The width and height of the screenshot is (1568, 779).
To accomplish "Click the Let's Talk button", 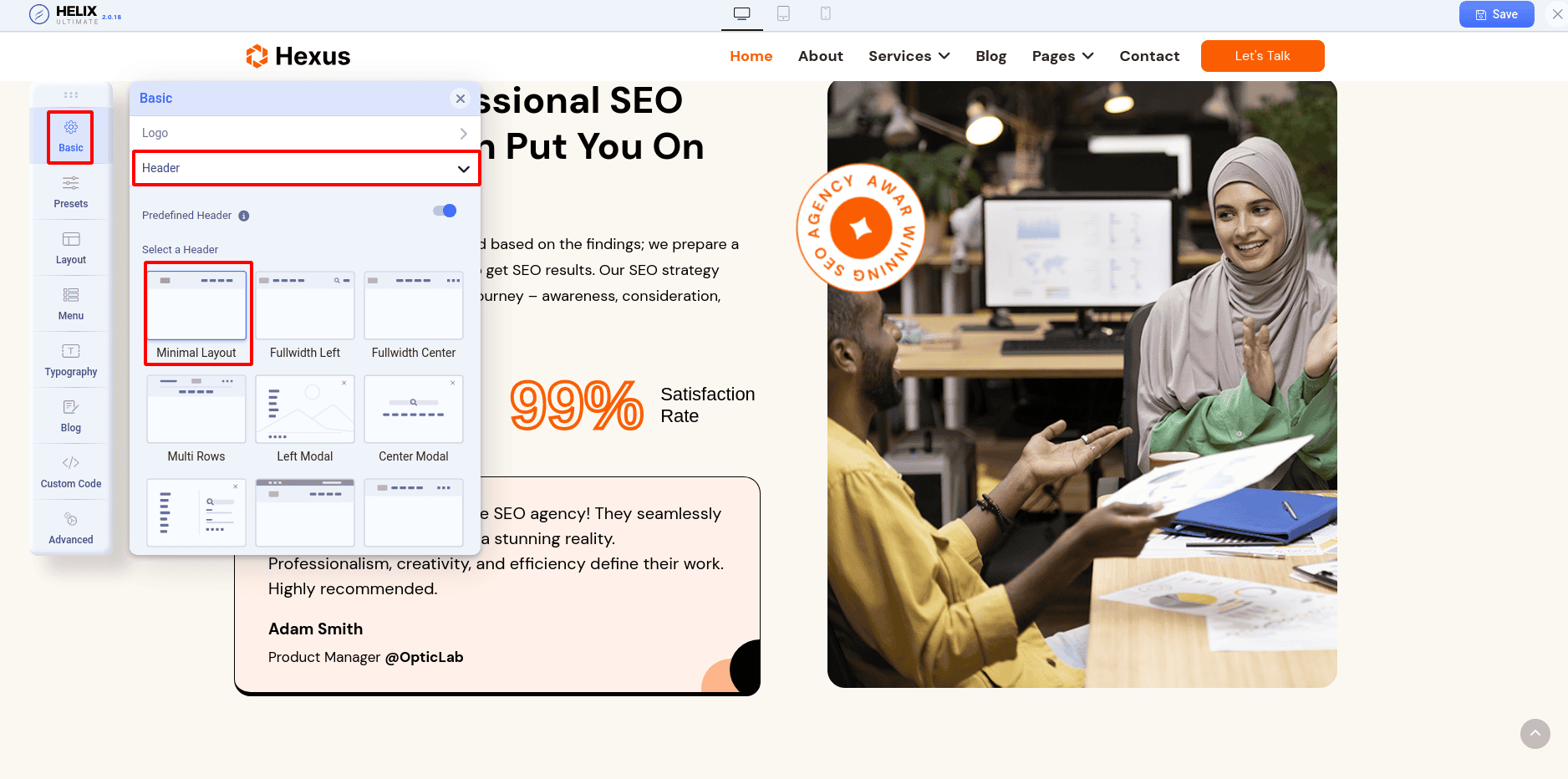I will tap(1262, 56).
